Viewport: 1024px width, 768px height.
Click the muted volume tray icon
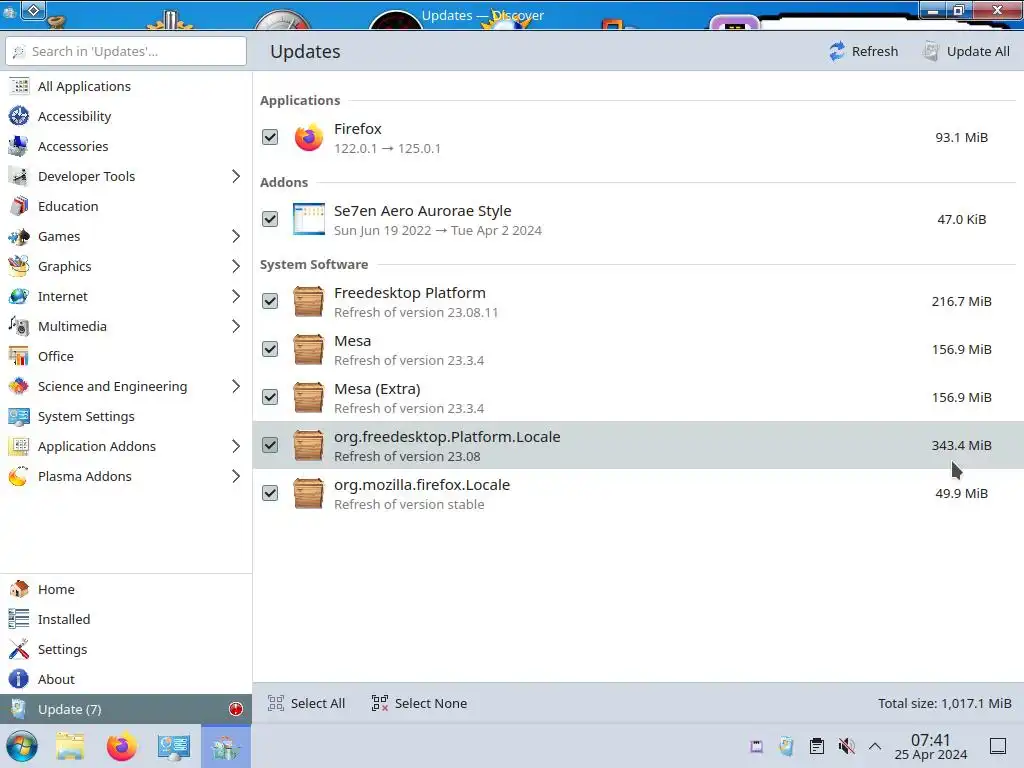(846, 746)
